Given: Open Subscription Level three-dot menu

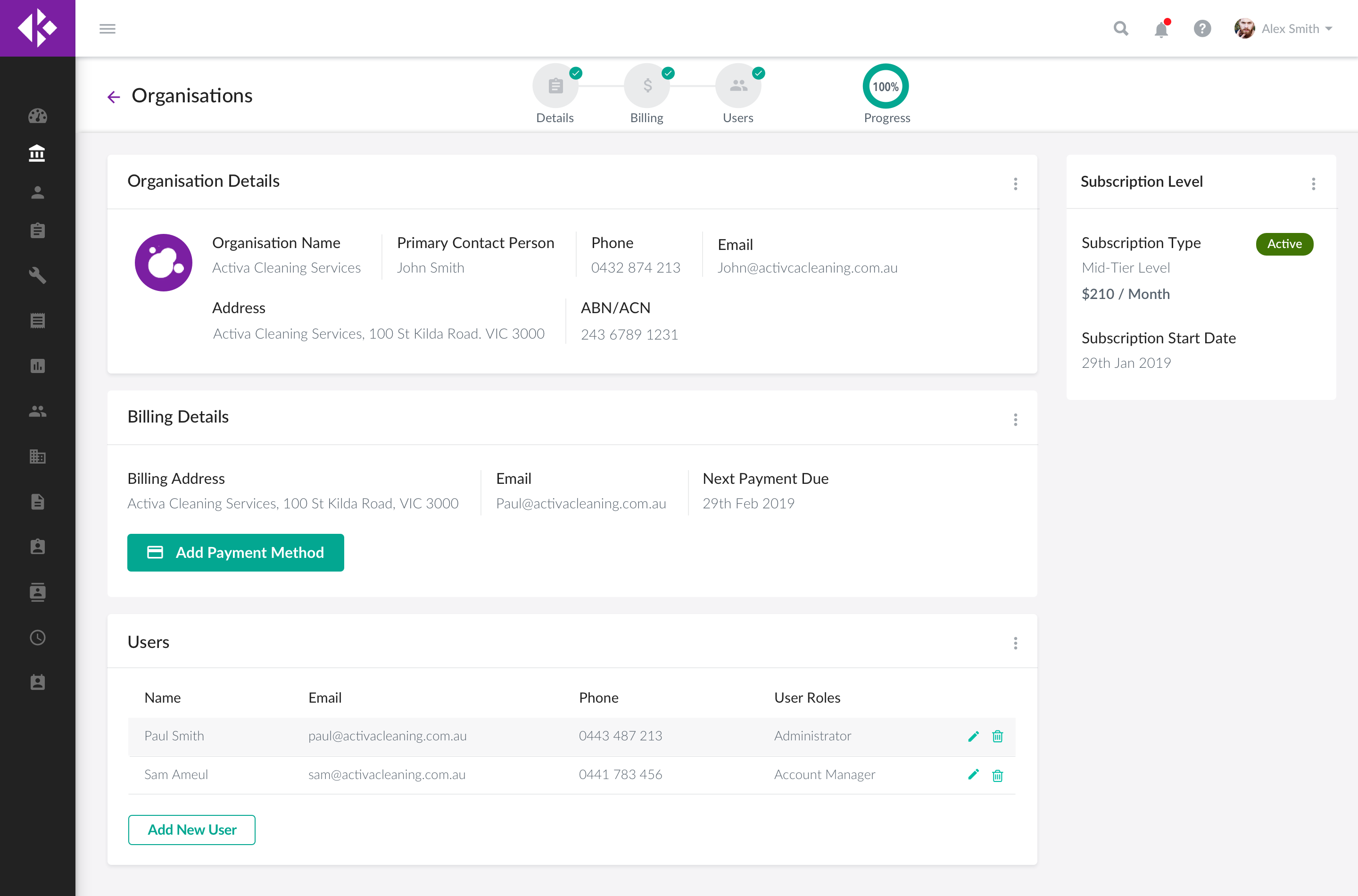Looking at the screenshot, I should pos(1313,184).
